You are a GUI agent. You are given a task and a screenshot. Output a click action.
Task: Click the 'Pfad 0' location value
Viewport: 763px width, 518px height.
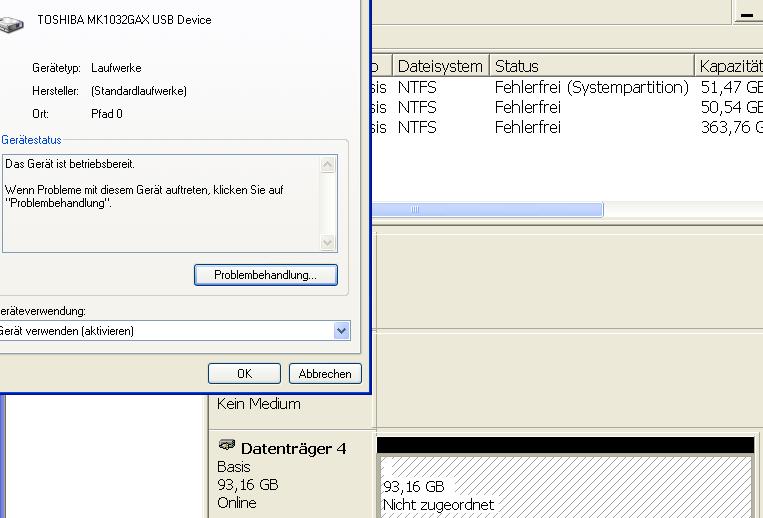[107, 114]
